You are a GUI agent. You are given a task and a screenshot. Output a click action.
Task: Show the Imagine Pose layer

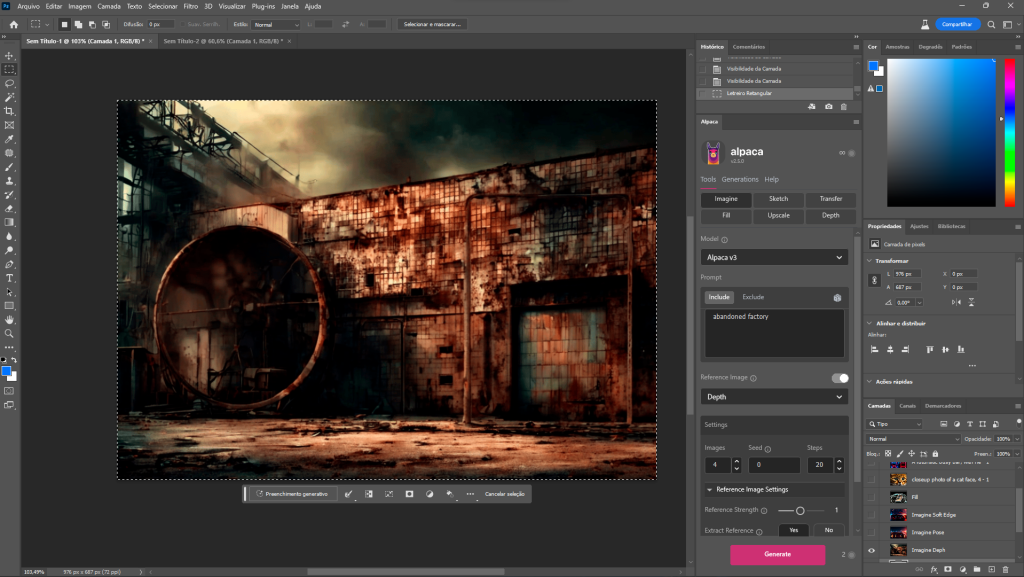(x=871, y=532)
